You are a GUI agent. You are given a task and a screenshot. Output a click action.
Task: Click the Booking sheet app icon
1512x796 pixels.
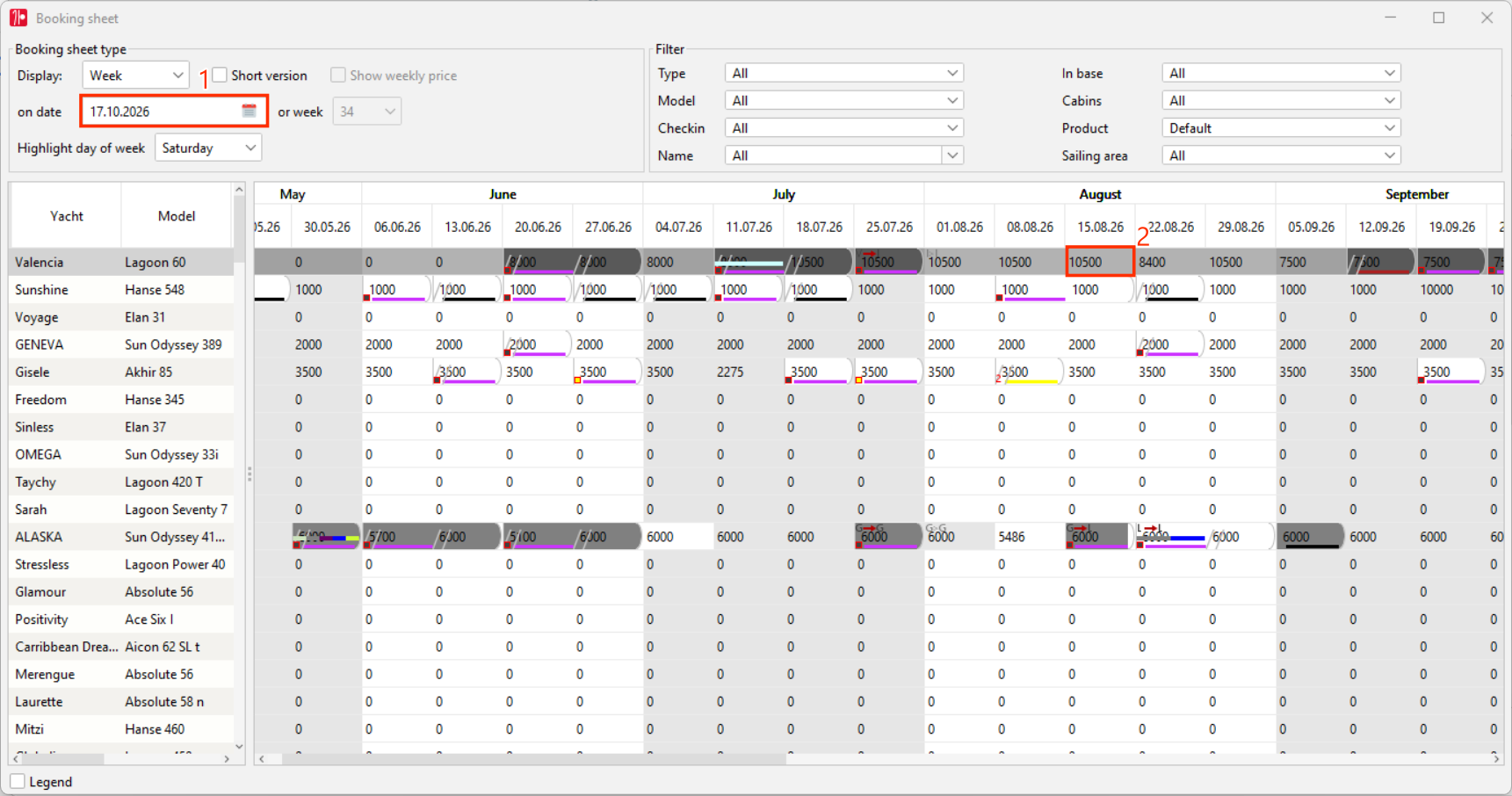[x=18, y=18]
